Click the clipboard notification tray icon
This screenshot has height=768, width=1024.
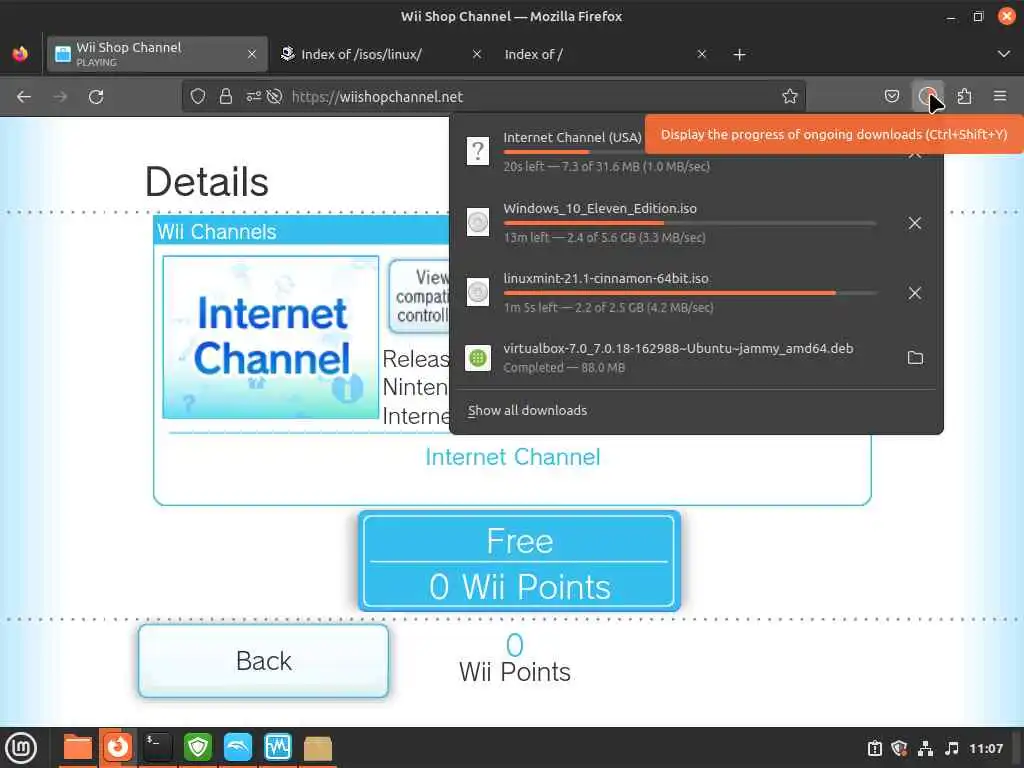tap(874, 748)
